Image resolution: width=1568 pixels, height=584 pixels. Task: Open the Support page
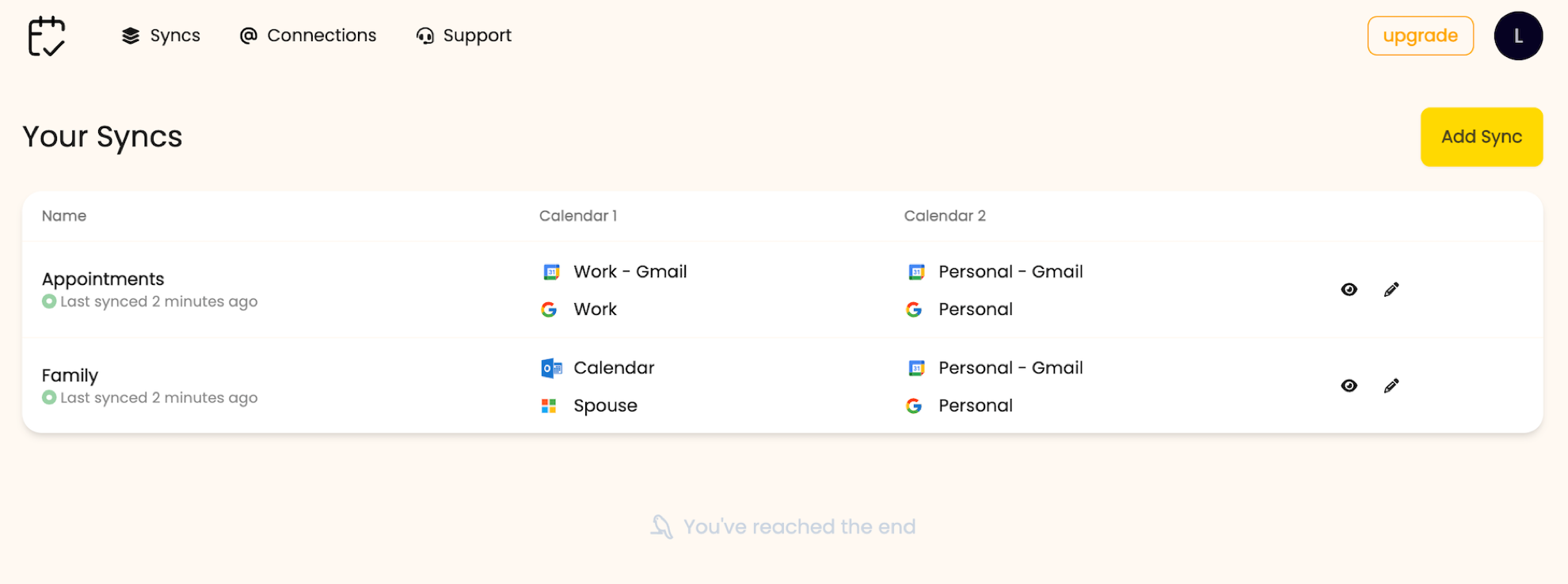(x=464, y=36)
